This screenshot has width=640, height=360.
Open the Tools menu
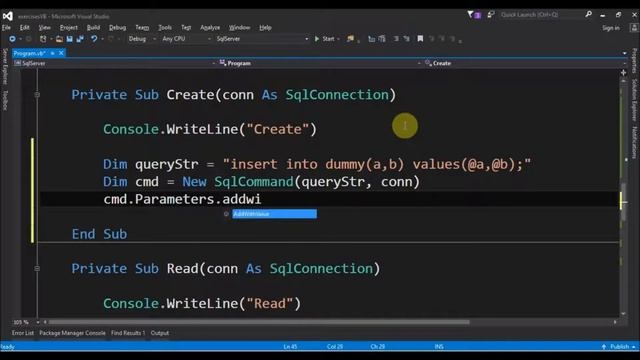165,28
